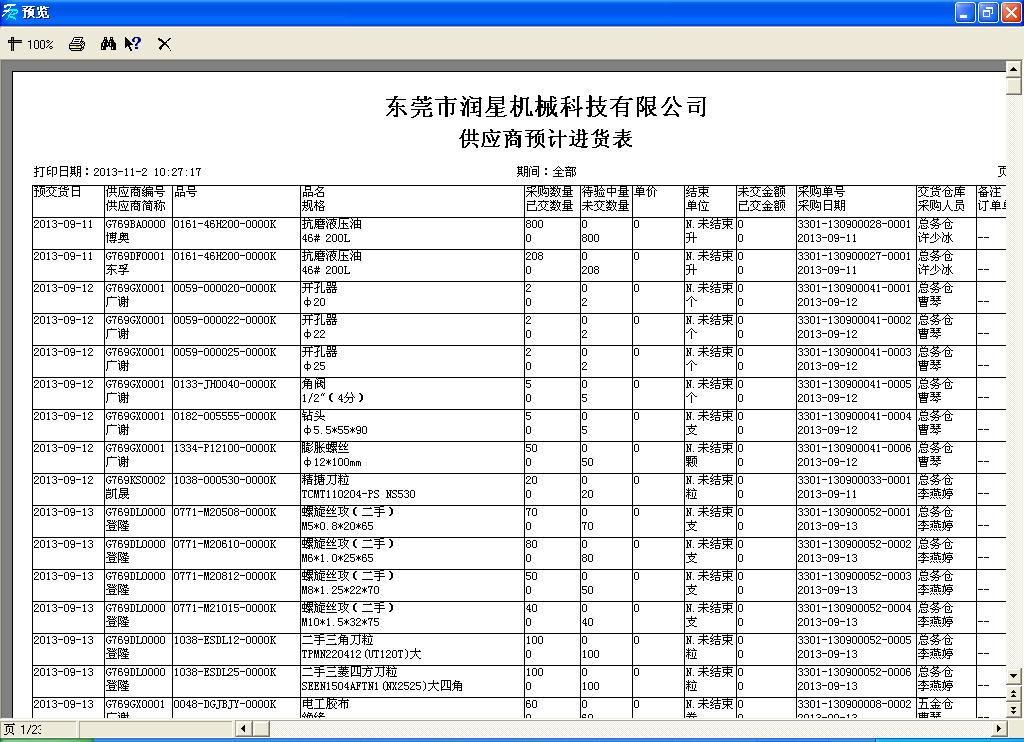Click supplier code G769KS0002
Screen dimensions: 1024x742
pyautogui.click(x=135, y=480)
